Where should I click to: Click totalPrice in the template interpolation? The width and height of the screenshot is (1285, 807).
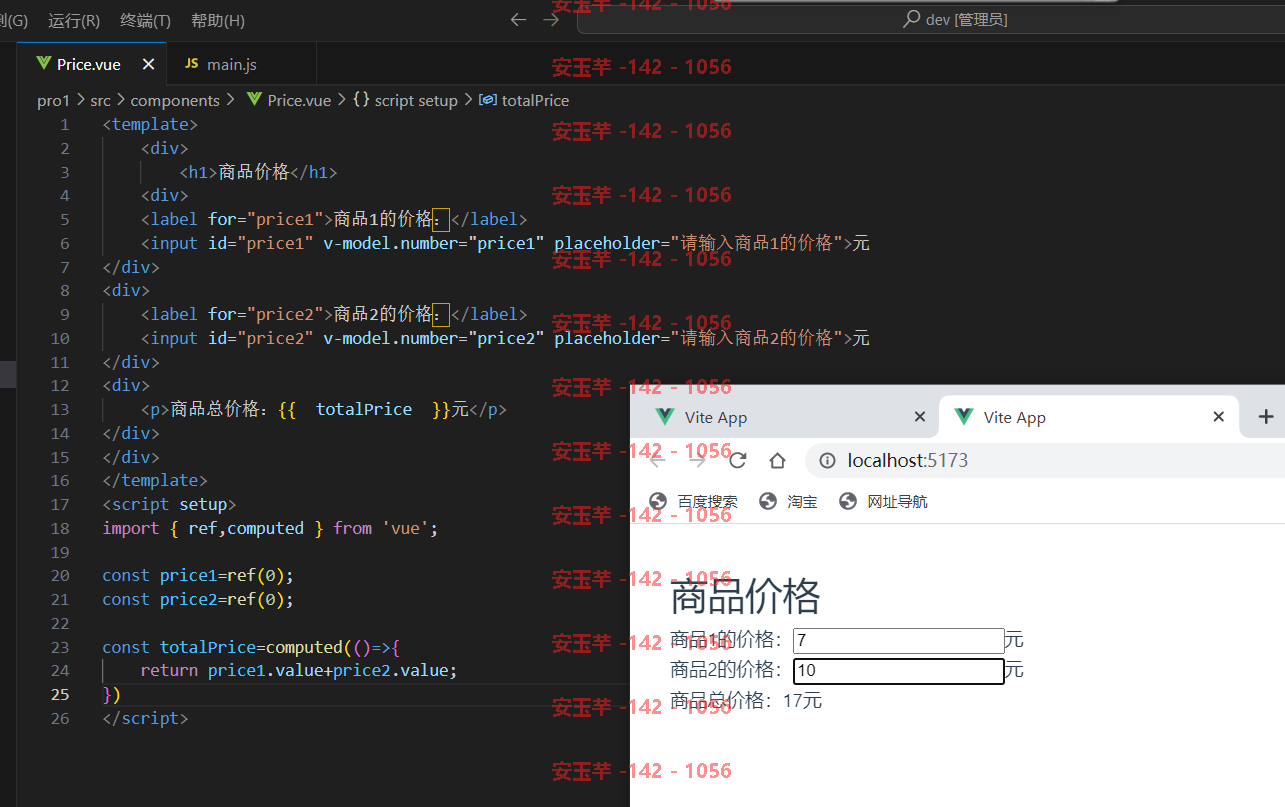[x=364, y=409]
